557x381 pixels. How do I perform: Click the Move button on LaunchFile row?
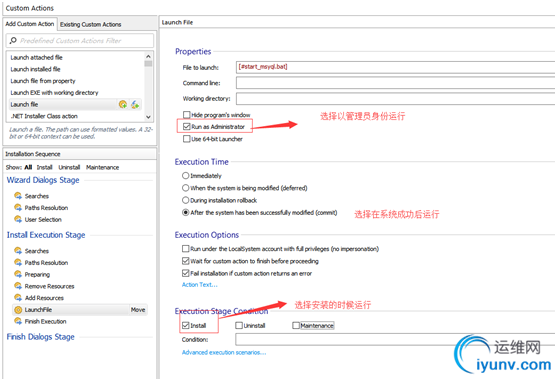tap(138, 310)
